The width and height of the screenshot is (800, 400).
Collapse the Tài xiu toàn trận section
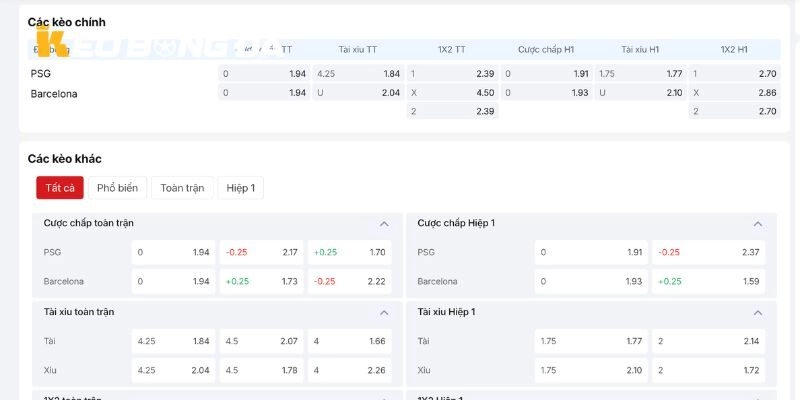pos(384,313)
